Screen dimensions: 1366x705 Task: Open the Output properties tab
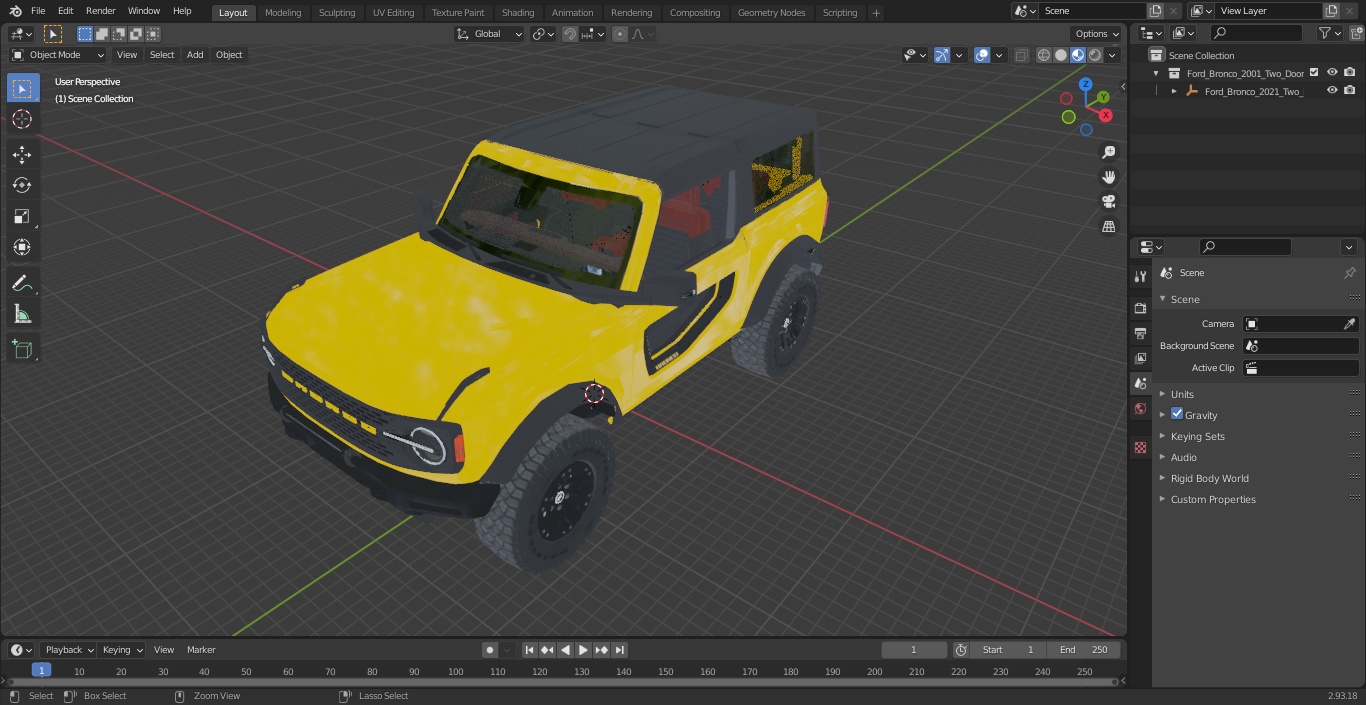[x=1140, y=333]
